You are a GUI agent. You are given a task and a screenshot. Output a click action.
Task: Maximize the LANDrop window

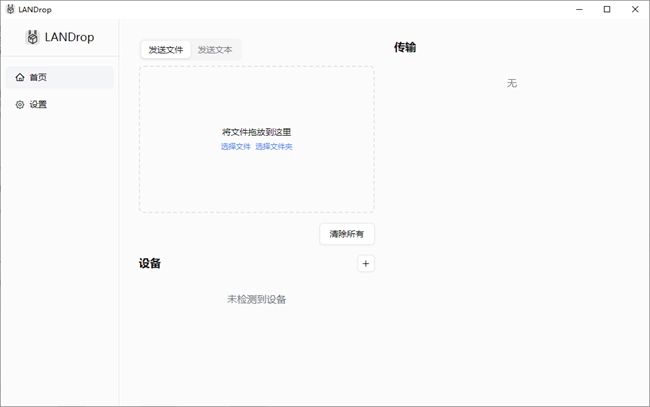point(606,9)
